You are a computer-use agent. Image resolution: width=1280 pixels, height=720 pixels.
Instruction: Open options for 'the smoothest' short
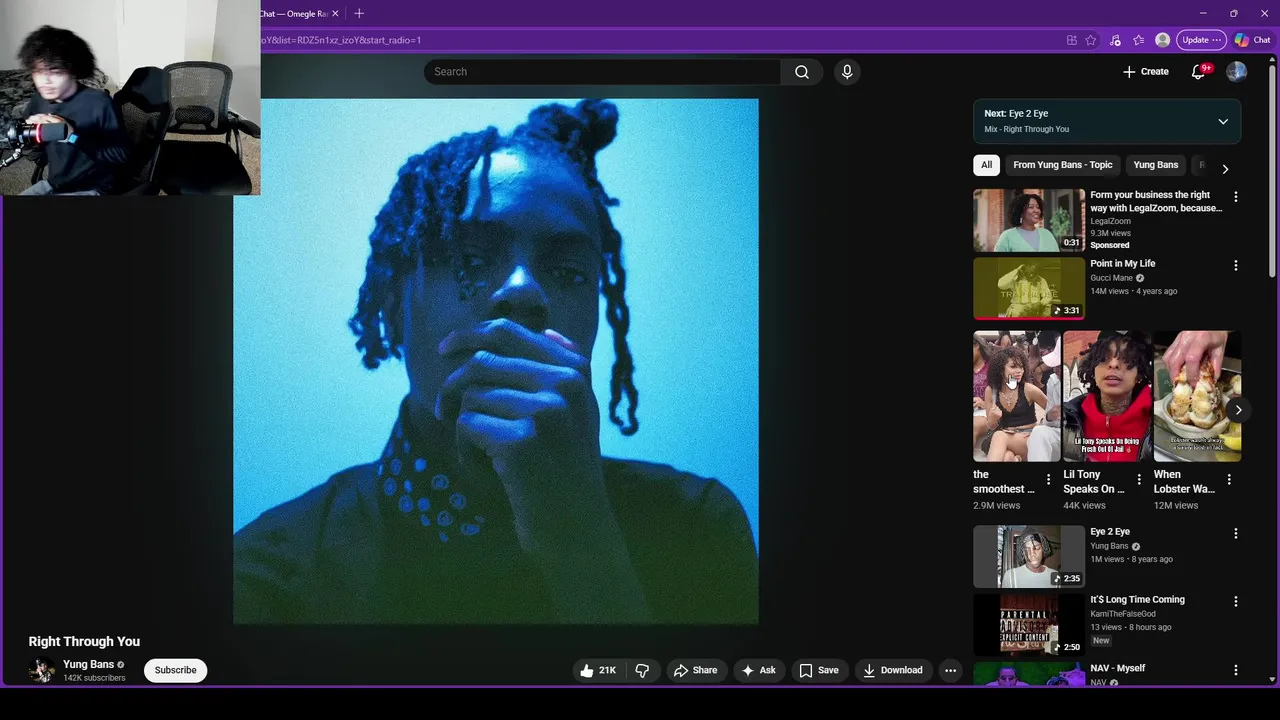tap(1048, 481)
